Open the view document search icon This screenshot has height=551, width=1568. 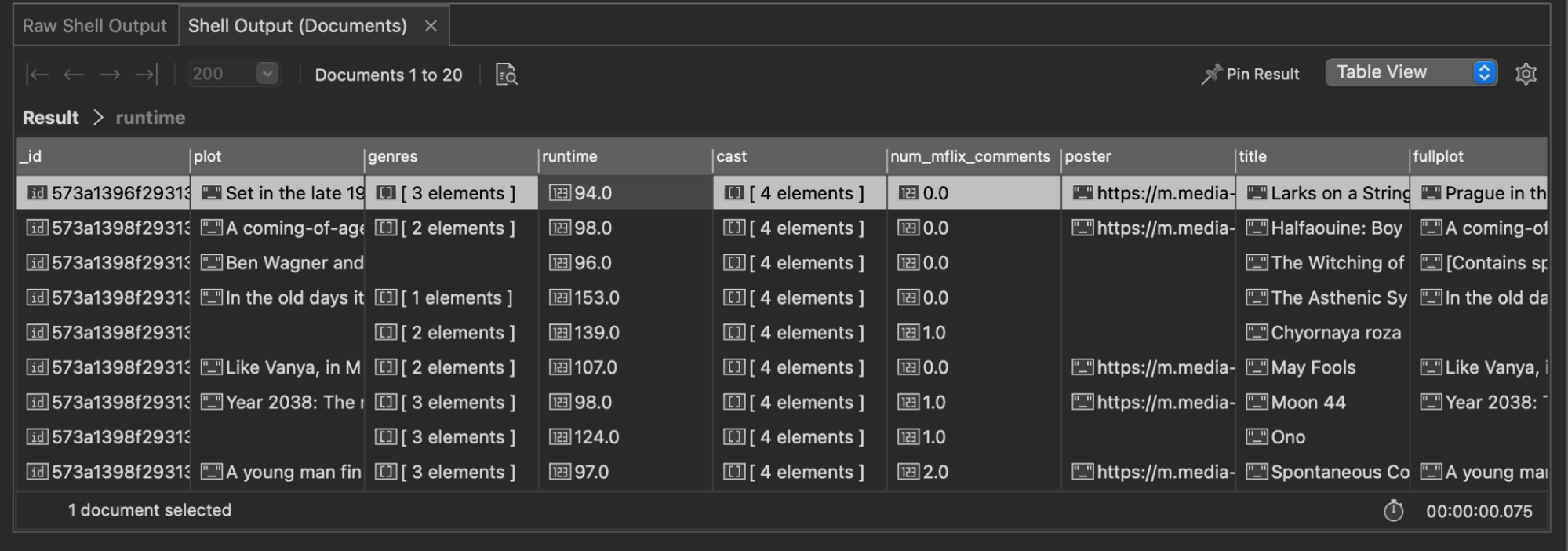[504, 75]
